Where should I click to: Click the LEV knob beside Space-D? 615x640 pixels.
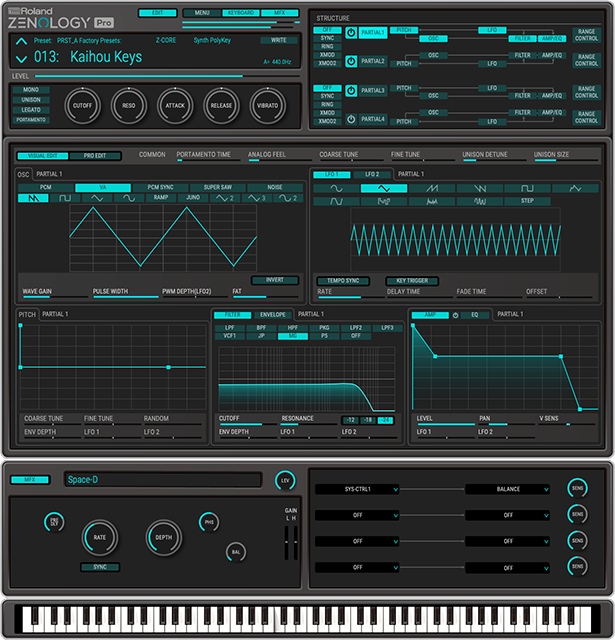(x=285, y=481)
